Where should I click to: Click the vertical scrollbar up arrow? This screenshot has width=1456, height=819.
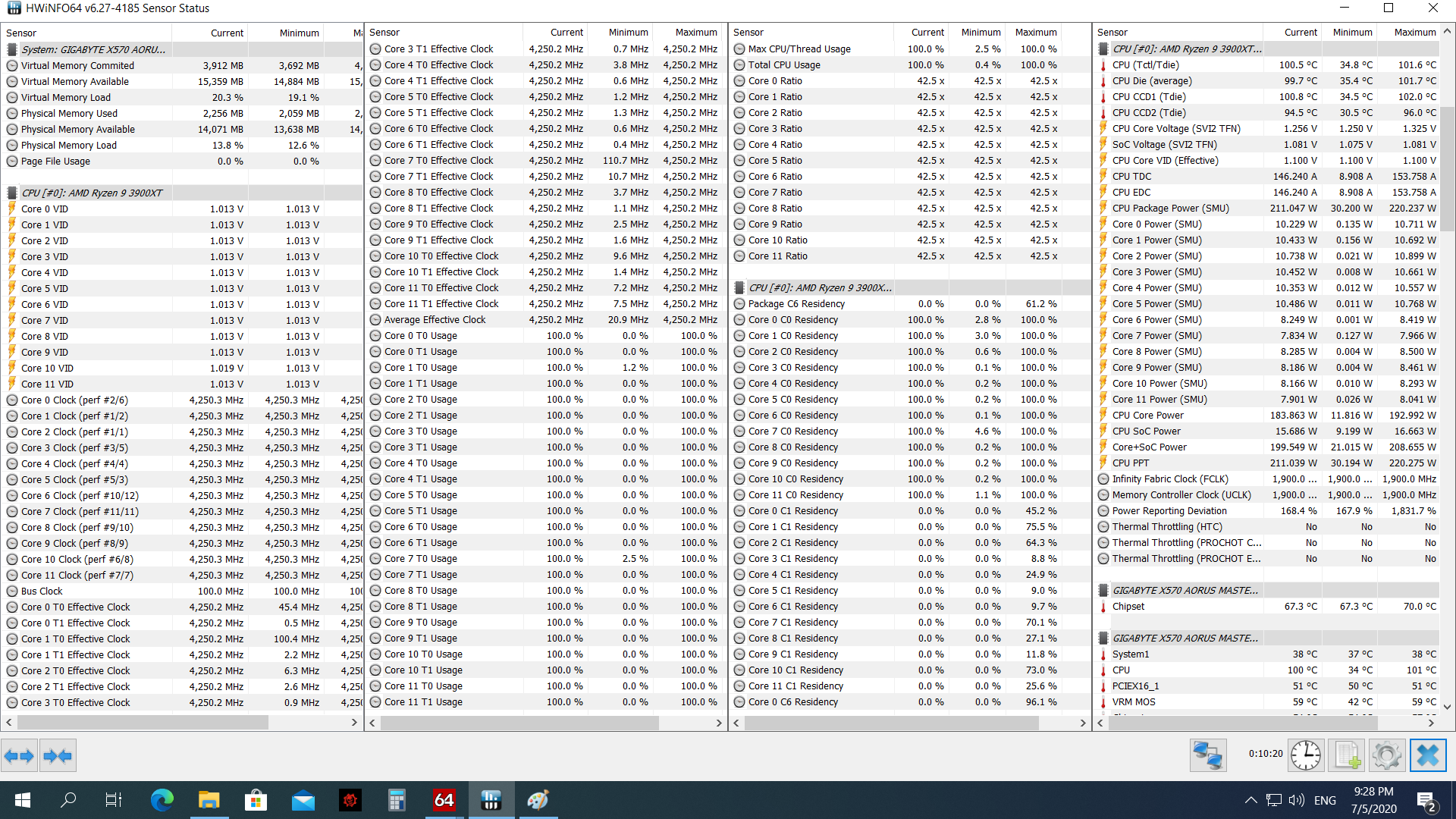tap(1448, 32)
